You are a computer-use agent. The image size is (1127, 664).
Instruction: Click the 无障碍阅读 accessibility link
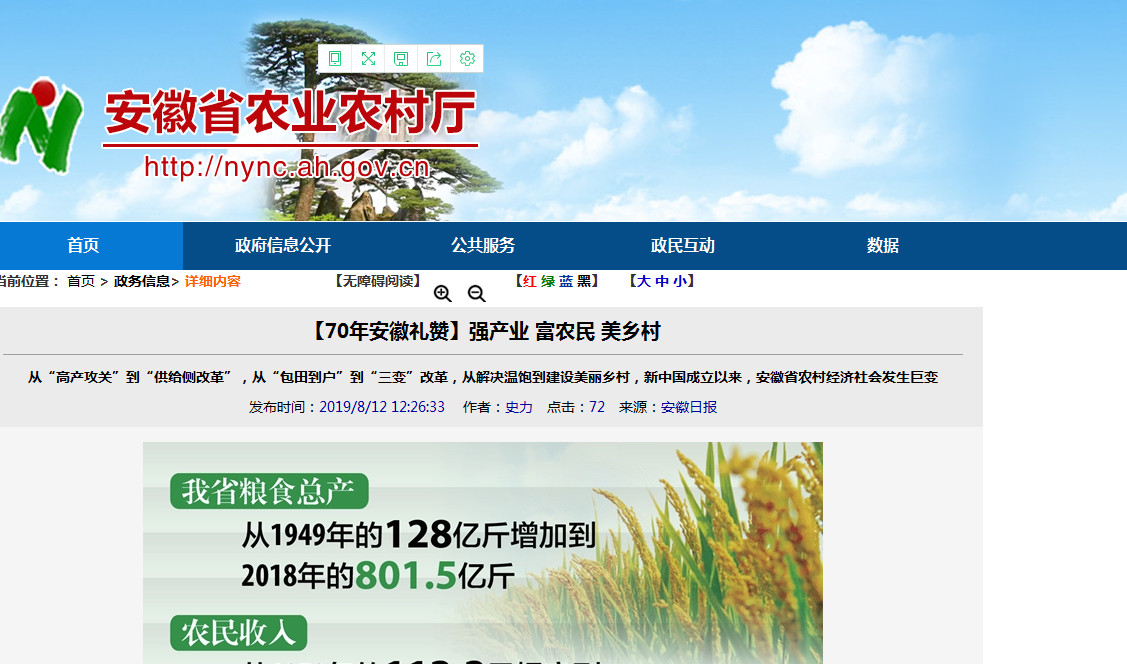[x=377, y=281]
